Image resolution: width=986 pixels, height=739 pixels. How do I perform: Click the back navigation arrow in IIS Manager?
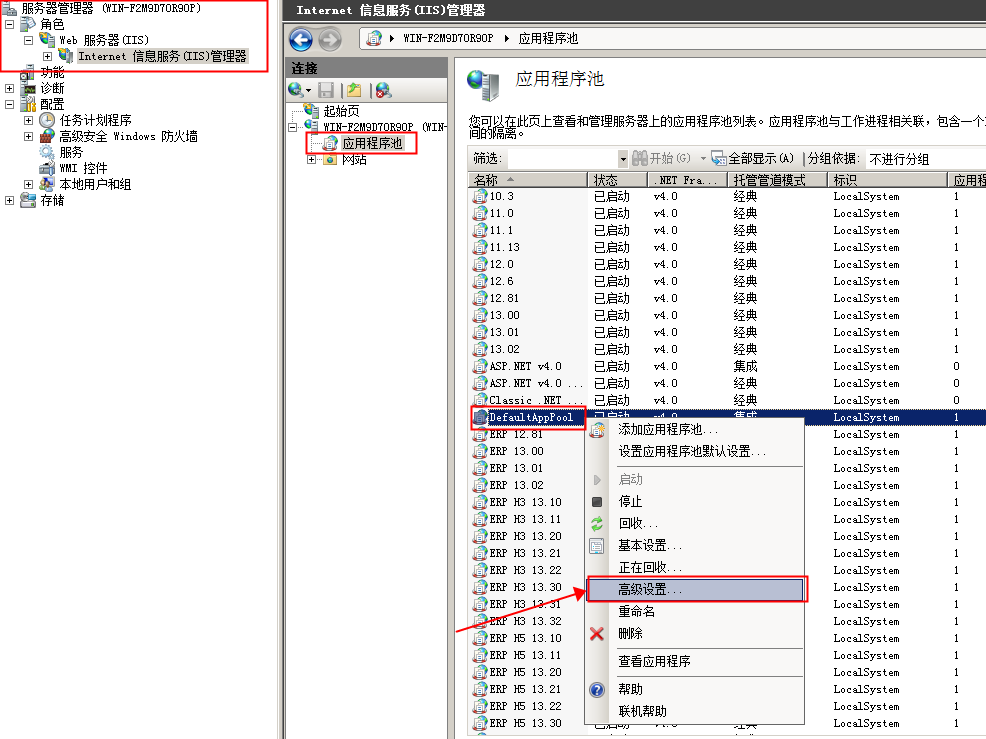[x=301, y=39]
